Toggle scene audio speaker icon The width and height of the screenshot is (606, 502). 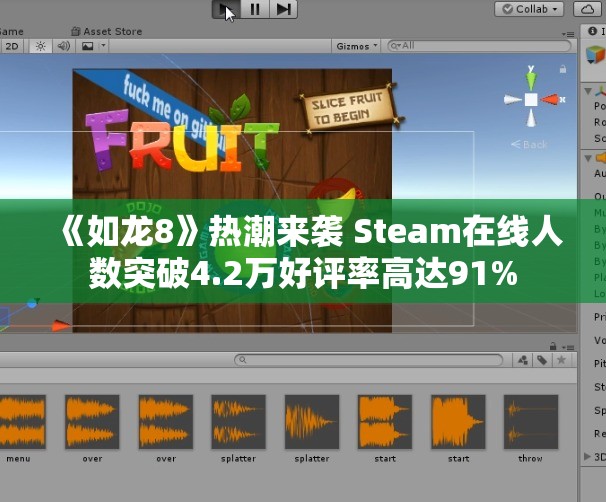point(63,46)
